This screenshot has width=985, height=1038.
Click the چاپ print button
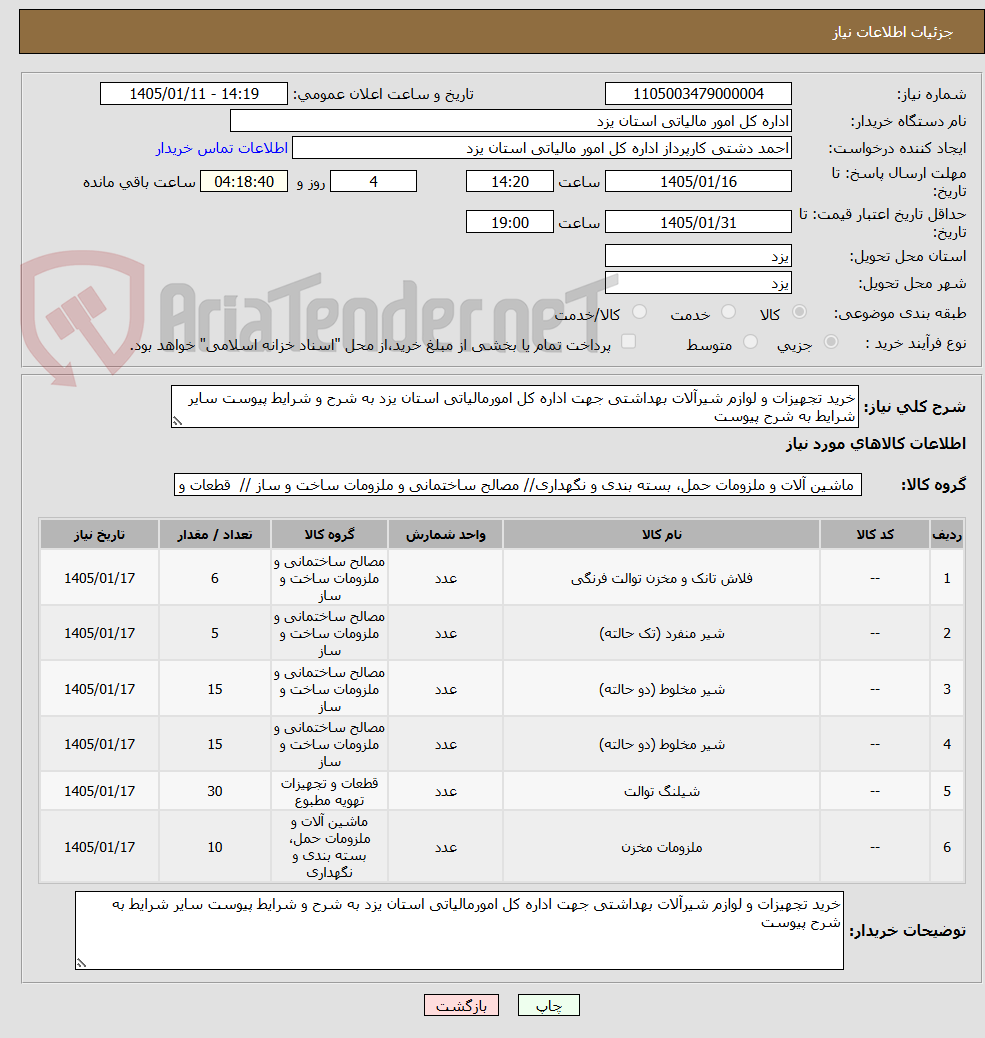549,1006
